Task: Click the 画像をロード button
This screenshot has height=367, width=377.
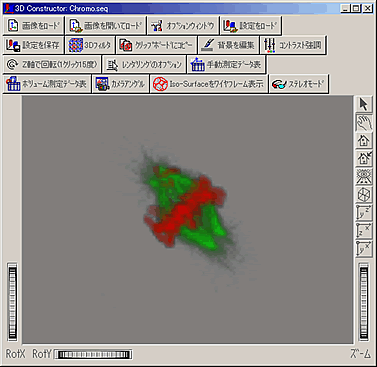Action: tap(33, 26)
